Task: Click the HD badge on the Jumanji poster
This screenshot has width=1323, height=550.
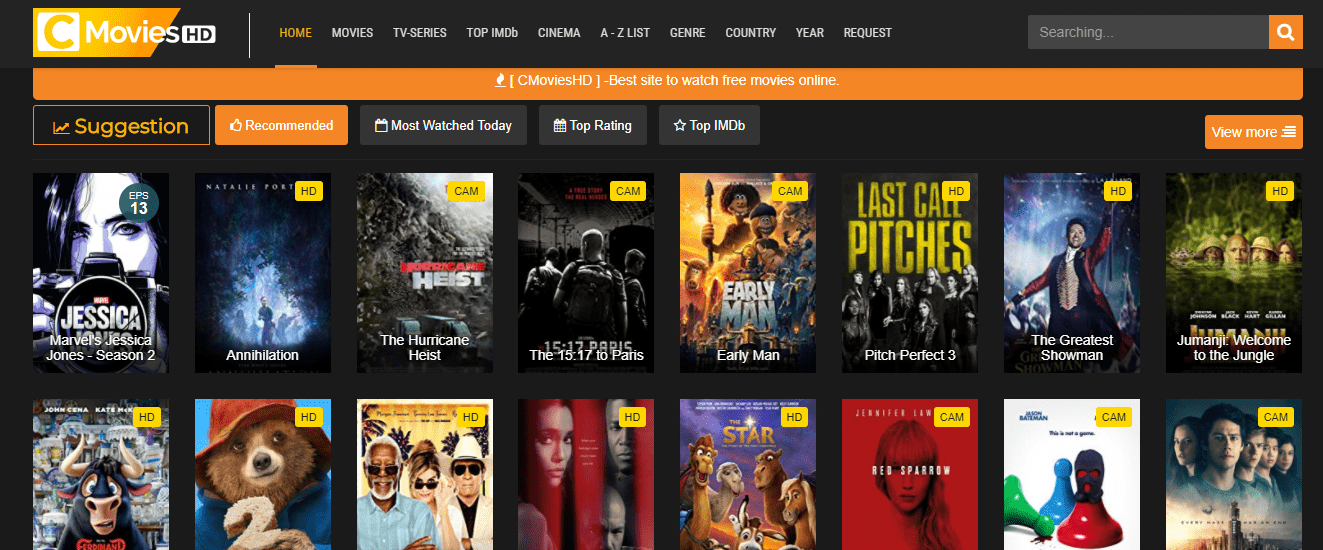Action: click(1280, 191)
